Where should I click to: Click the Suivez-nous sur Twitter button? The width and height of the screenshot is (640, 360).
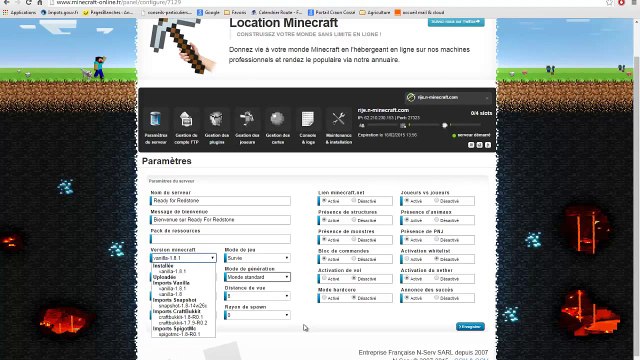click(x=456, y=22)
